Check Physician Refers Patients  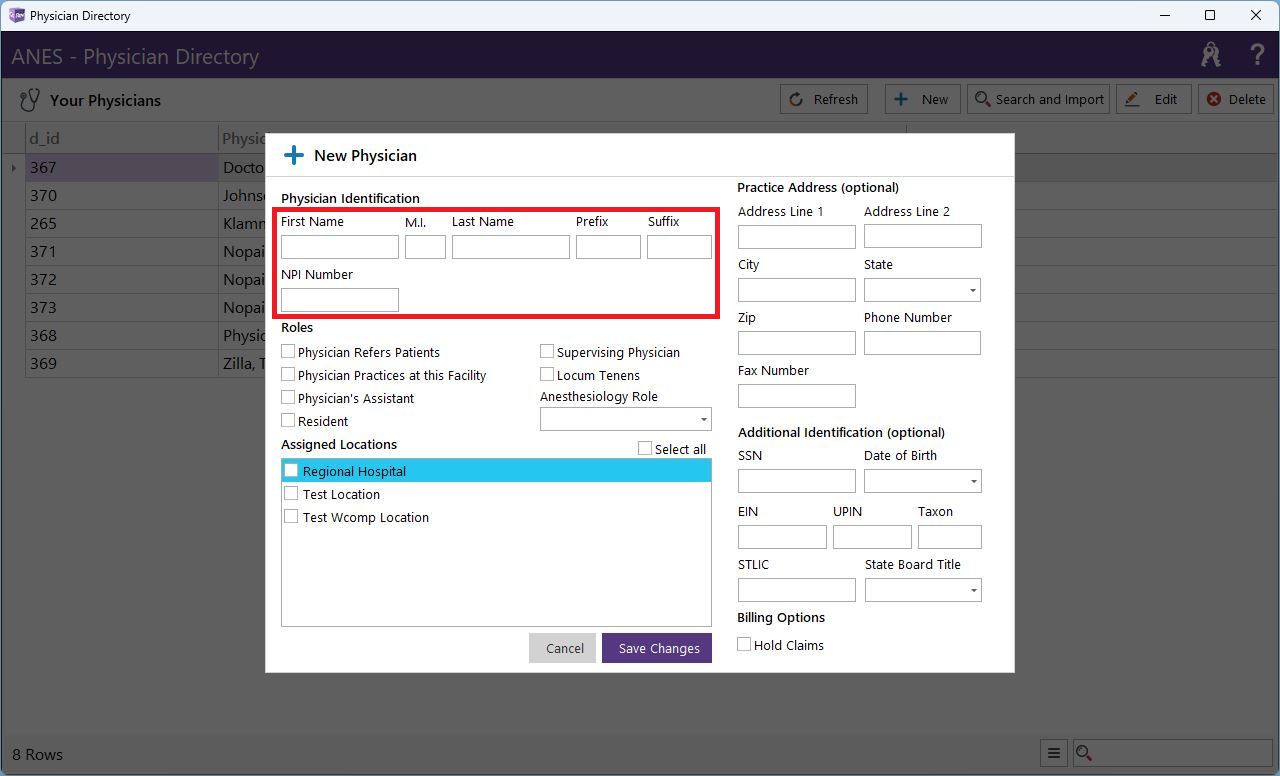click(288, 351)
